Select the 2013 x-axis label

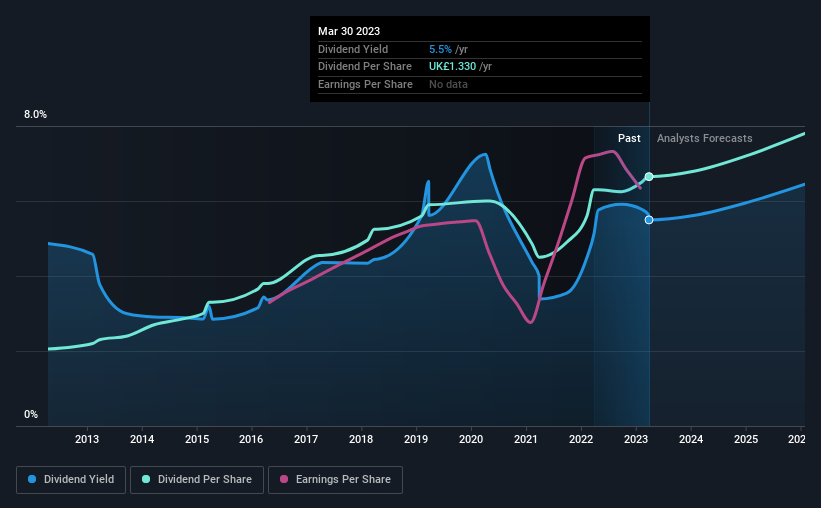(87, 439)
